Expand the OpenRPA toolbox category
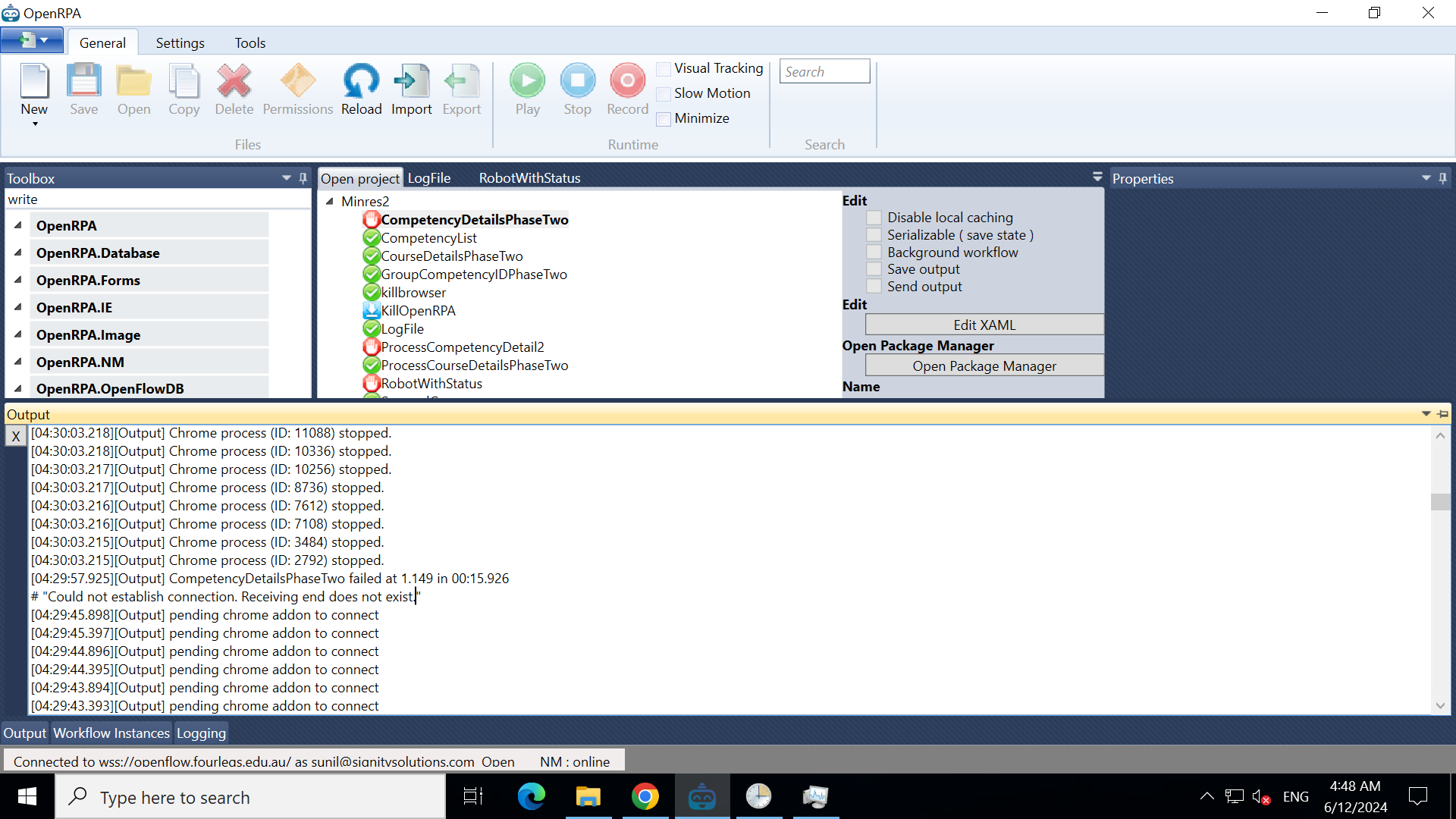 pos(17,225)
